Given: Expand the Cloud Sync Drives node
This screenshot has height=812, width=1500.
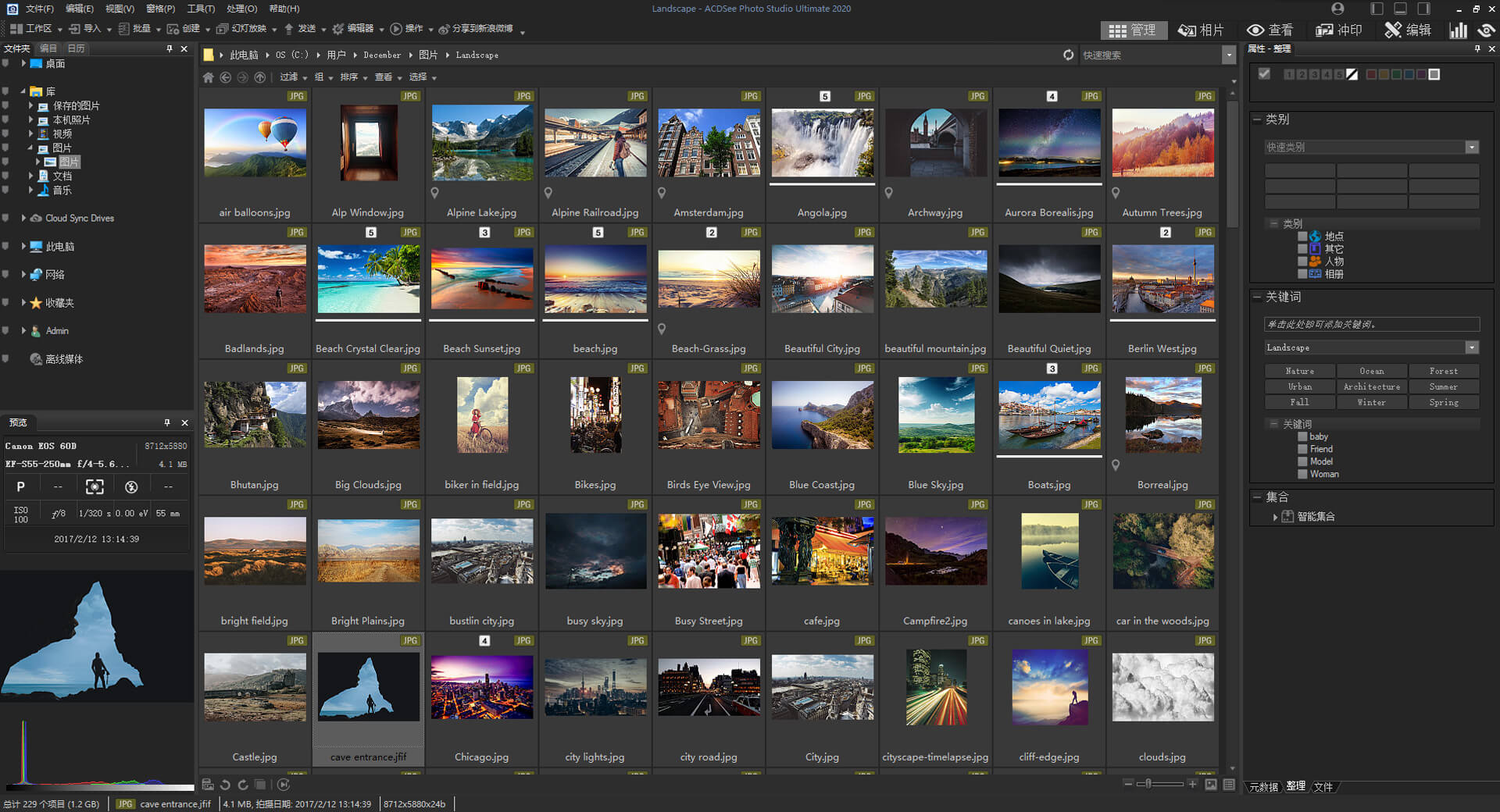Looking at the screenshot, I should 23,219.
